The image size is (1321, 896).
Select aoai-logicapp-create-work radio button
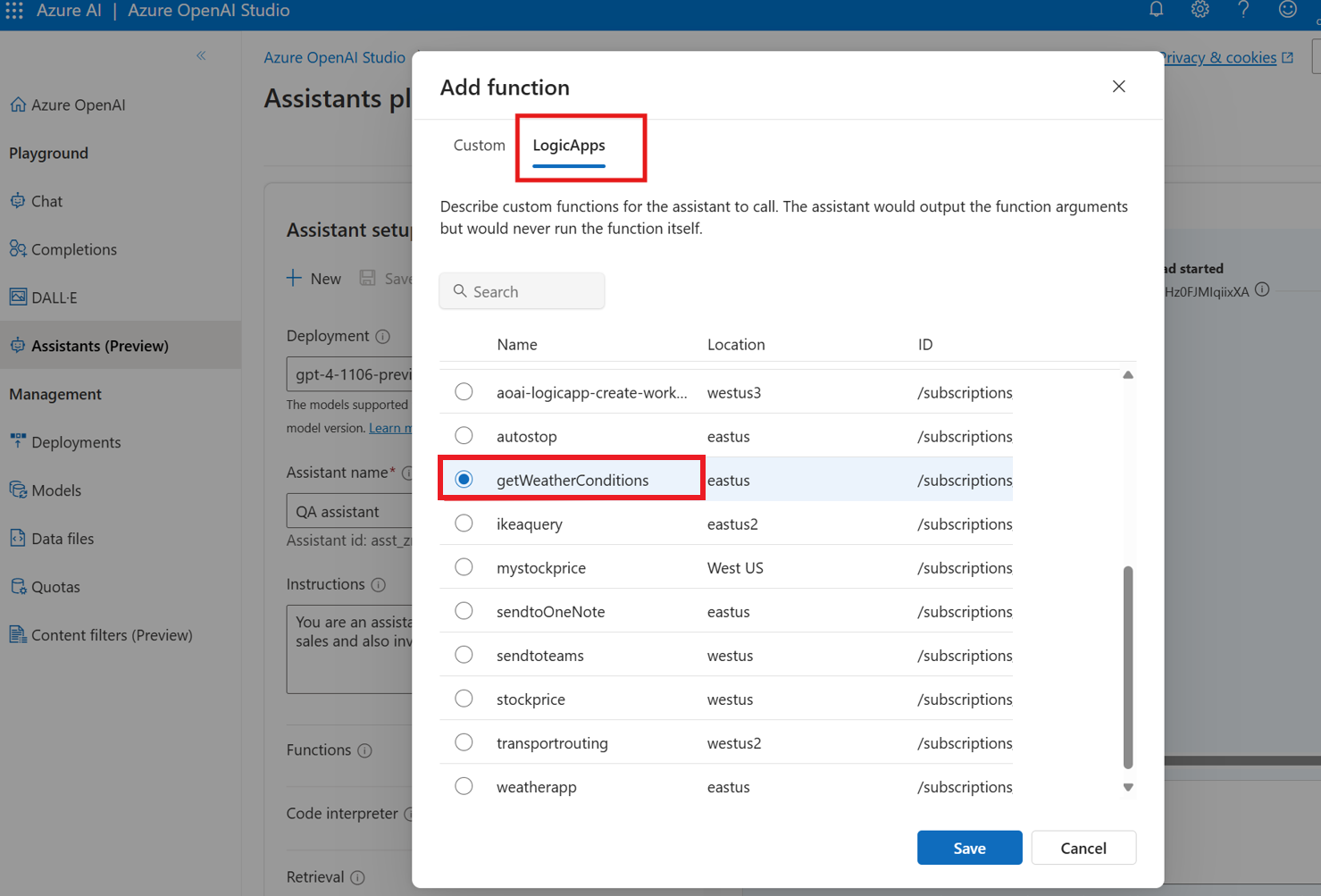coord(464,392)
